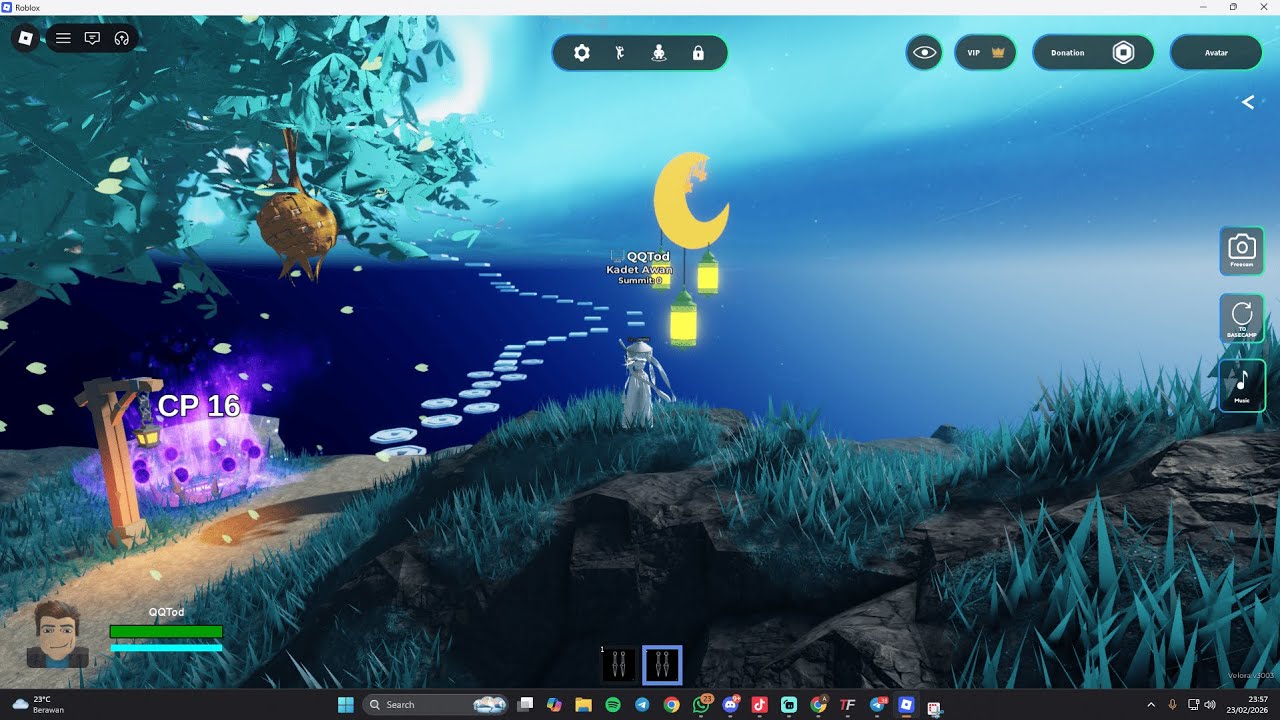Click the microphone tray icon
The image size is (1280, 720).
[x=1172, y=705]
